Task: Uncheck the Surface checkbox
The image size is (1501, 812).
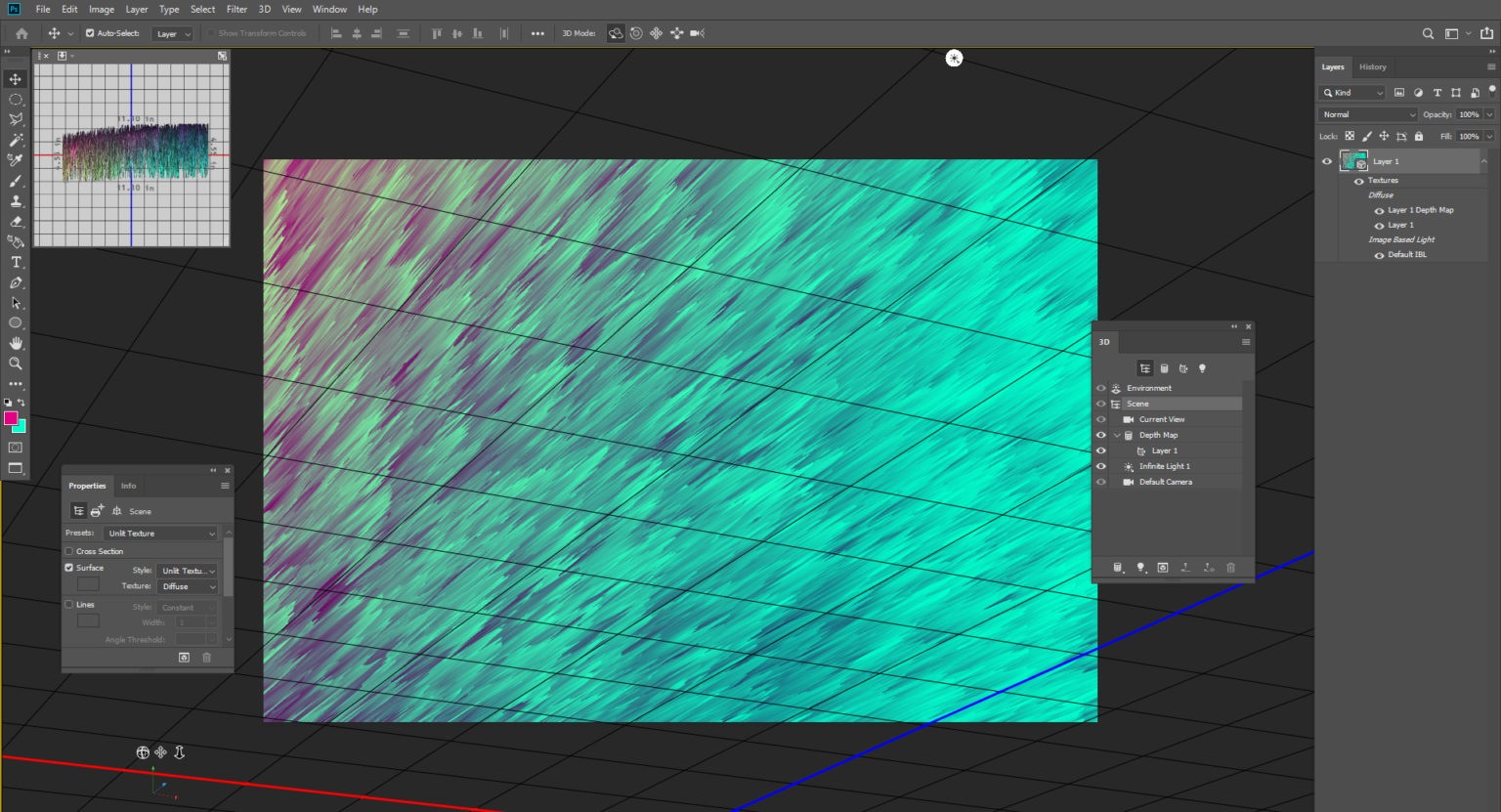Action: click(68, 567)
